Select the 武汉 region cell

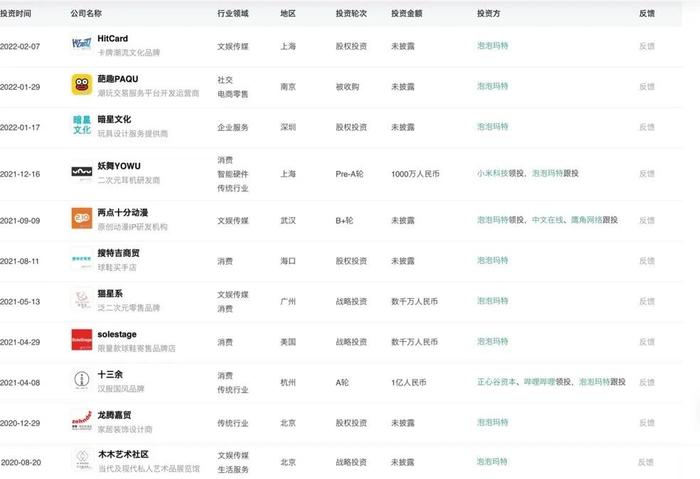pyautogui.click(x=288, y=220)
